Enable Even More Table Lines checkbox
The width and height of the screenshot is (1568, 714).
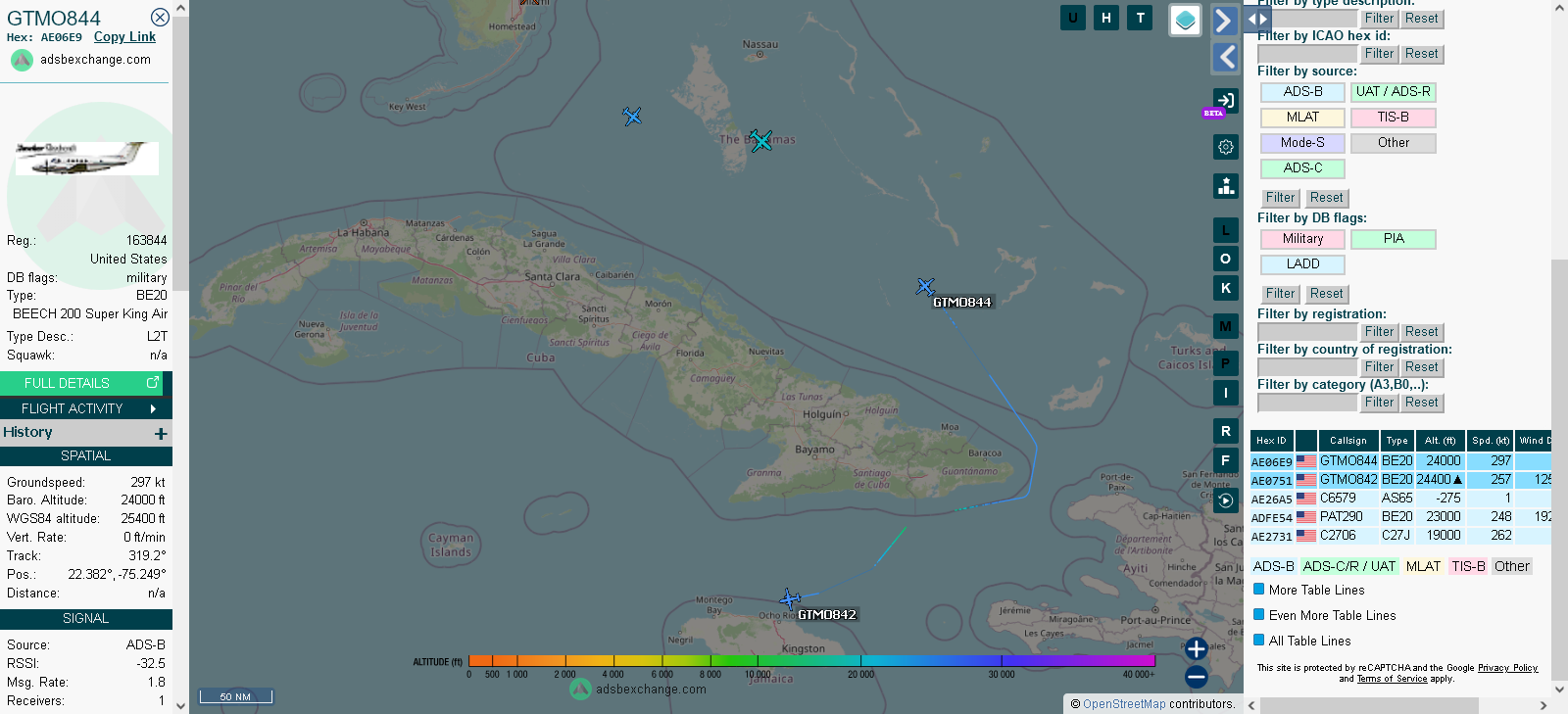click(1259, 615)
